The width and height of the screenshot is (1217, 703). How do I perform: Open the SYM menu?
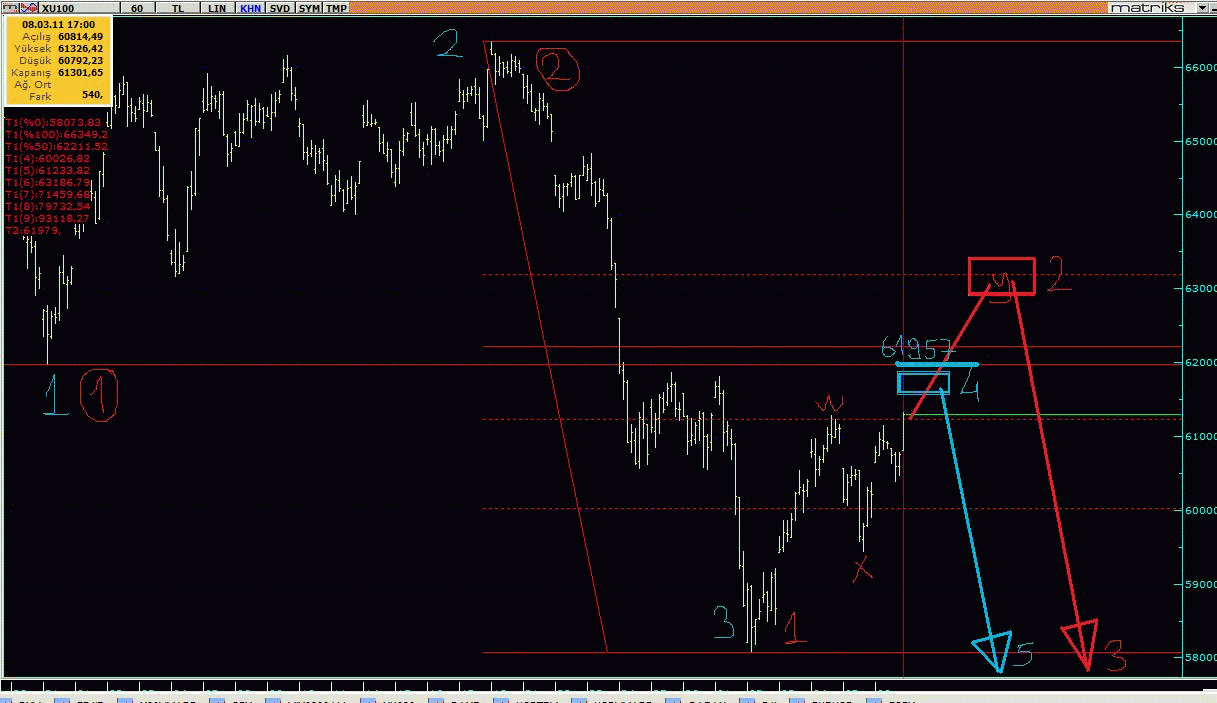[310, 8]
